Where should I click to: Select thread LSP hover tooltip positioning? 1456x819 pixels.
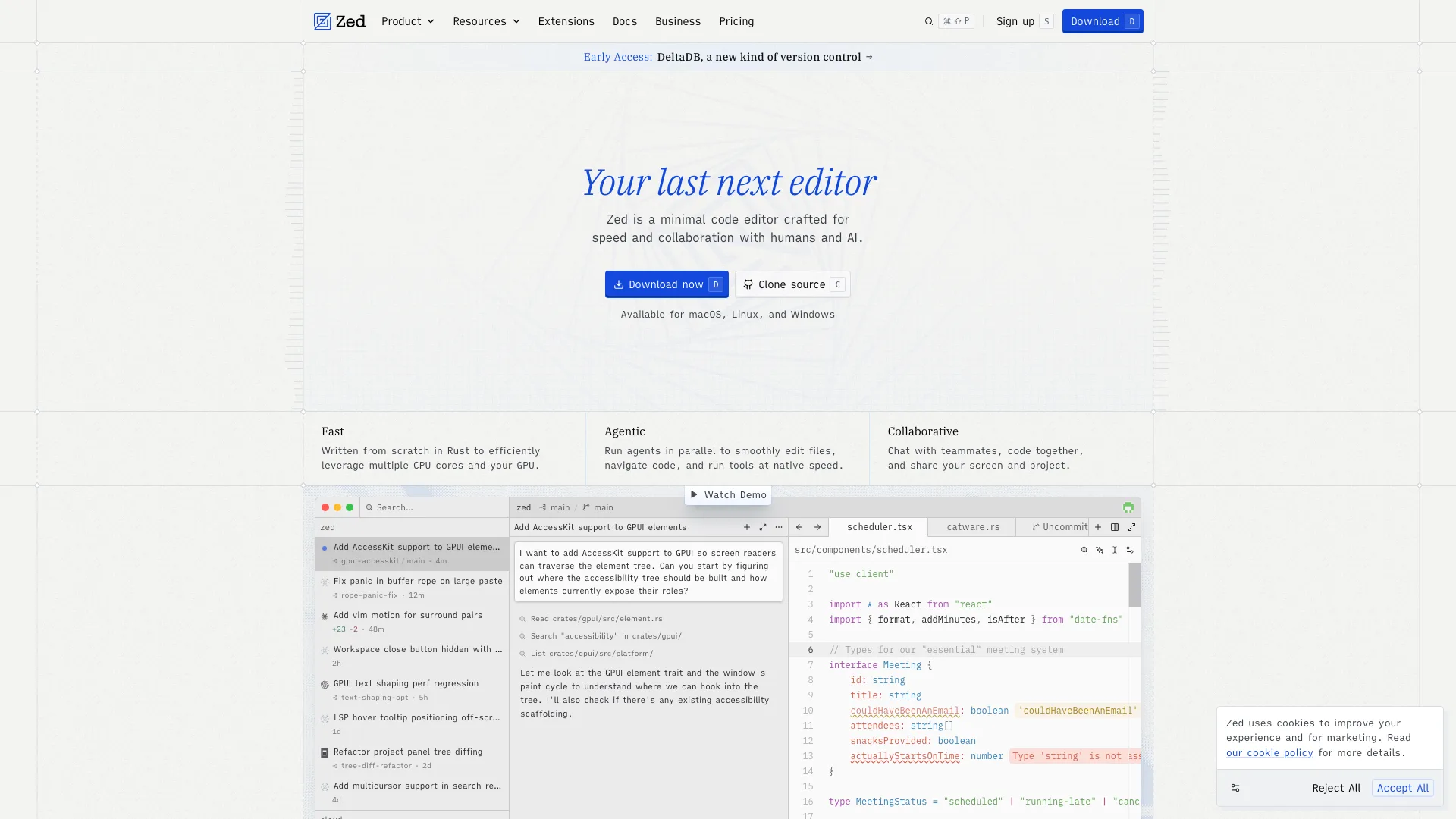(x=412, y=724)
